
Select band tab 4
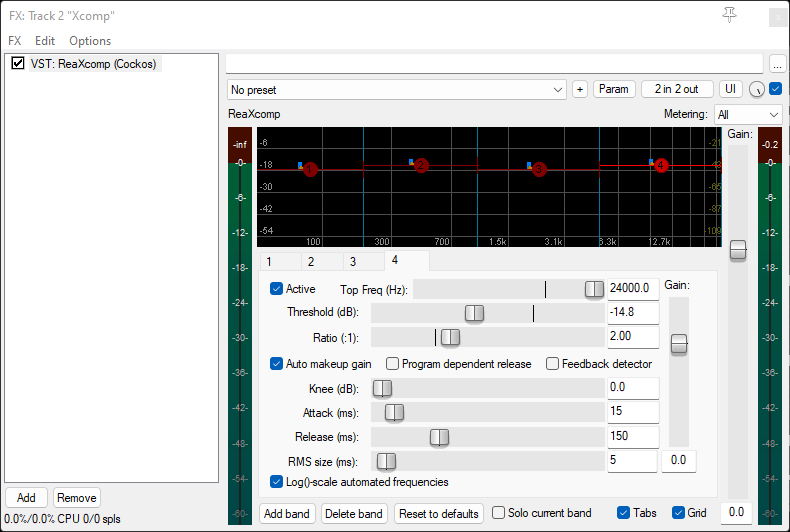407,260
